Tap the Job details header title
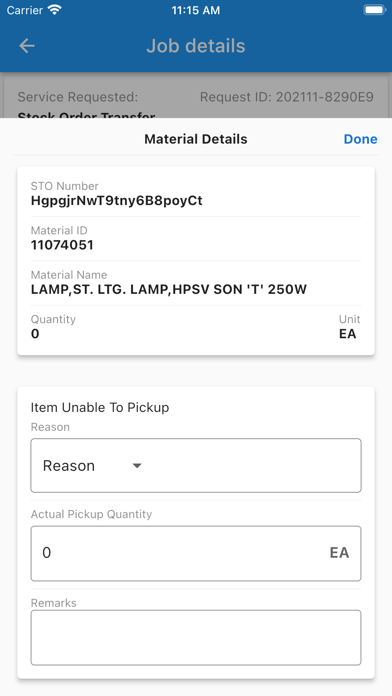Screen dimensions: 392x696 (196, 46)
